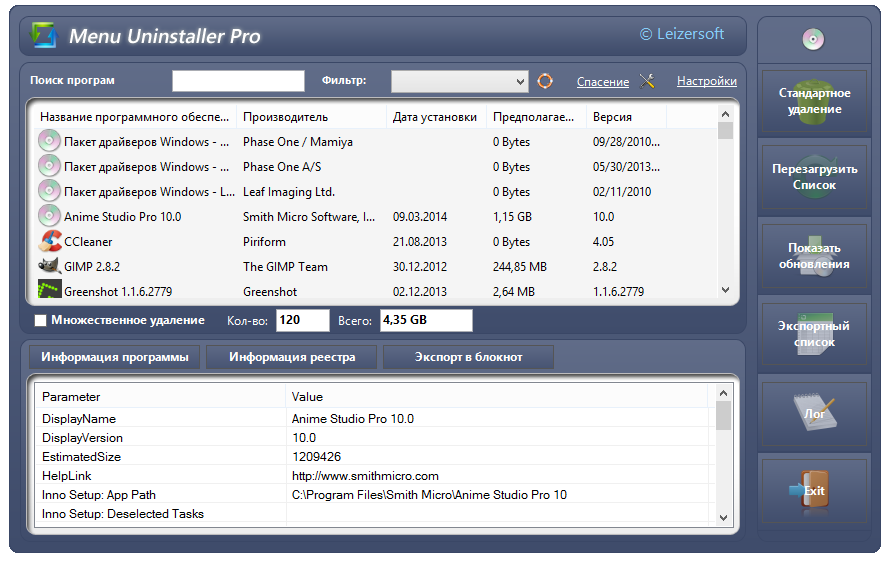The width and height of the screenshot is (885, 561).
Task: Click the DisplayName parameter row
Action: 373,419
